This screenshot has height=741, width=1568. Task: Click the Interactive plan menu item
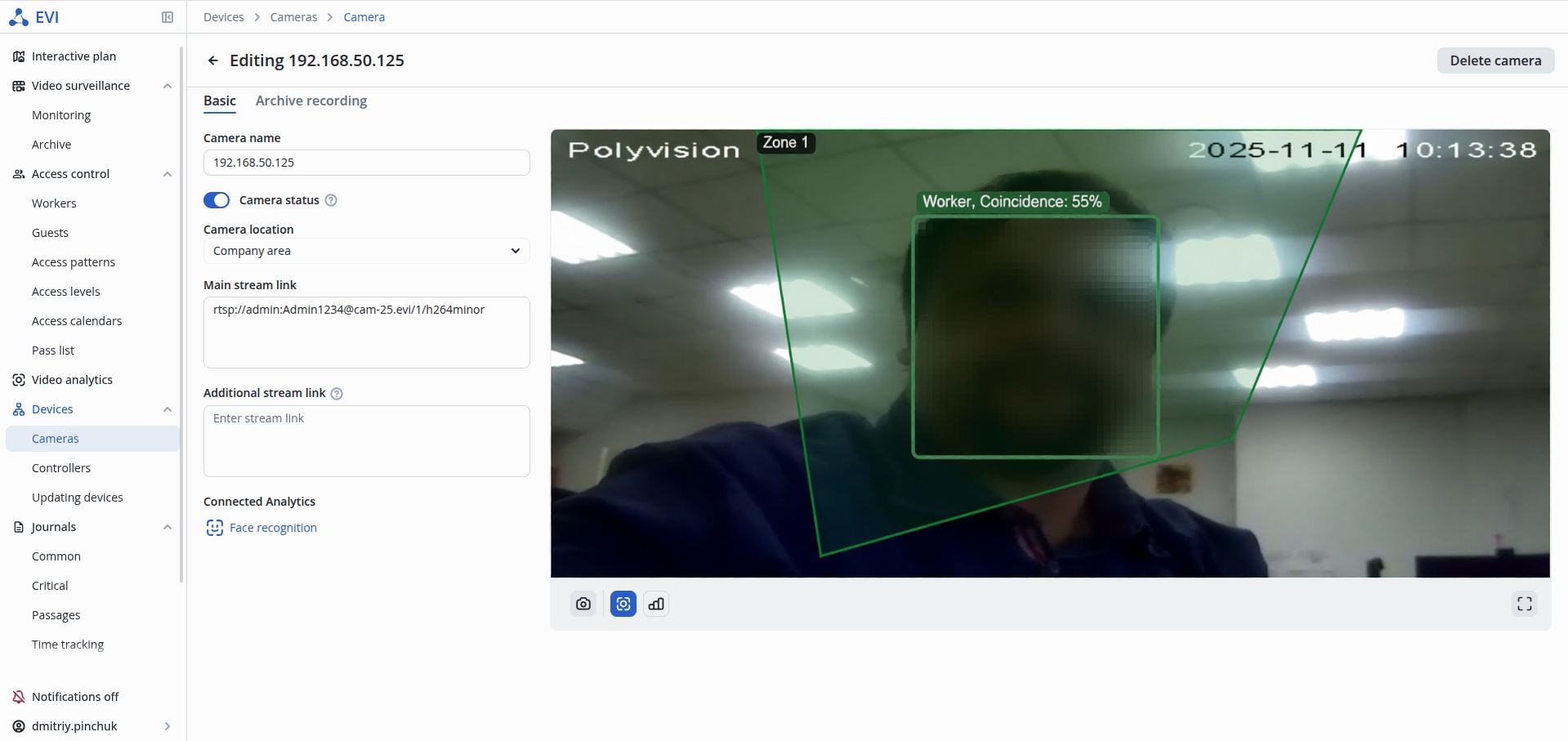(74, 56)
